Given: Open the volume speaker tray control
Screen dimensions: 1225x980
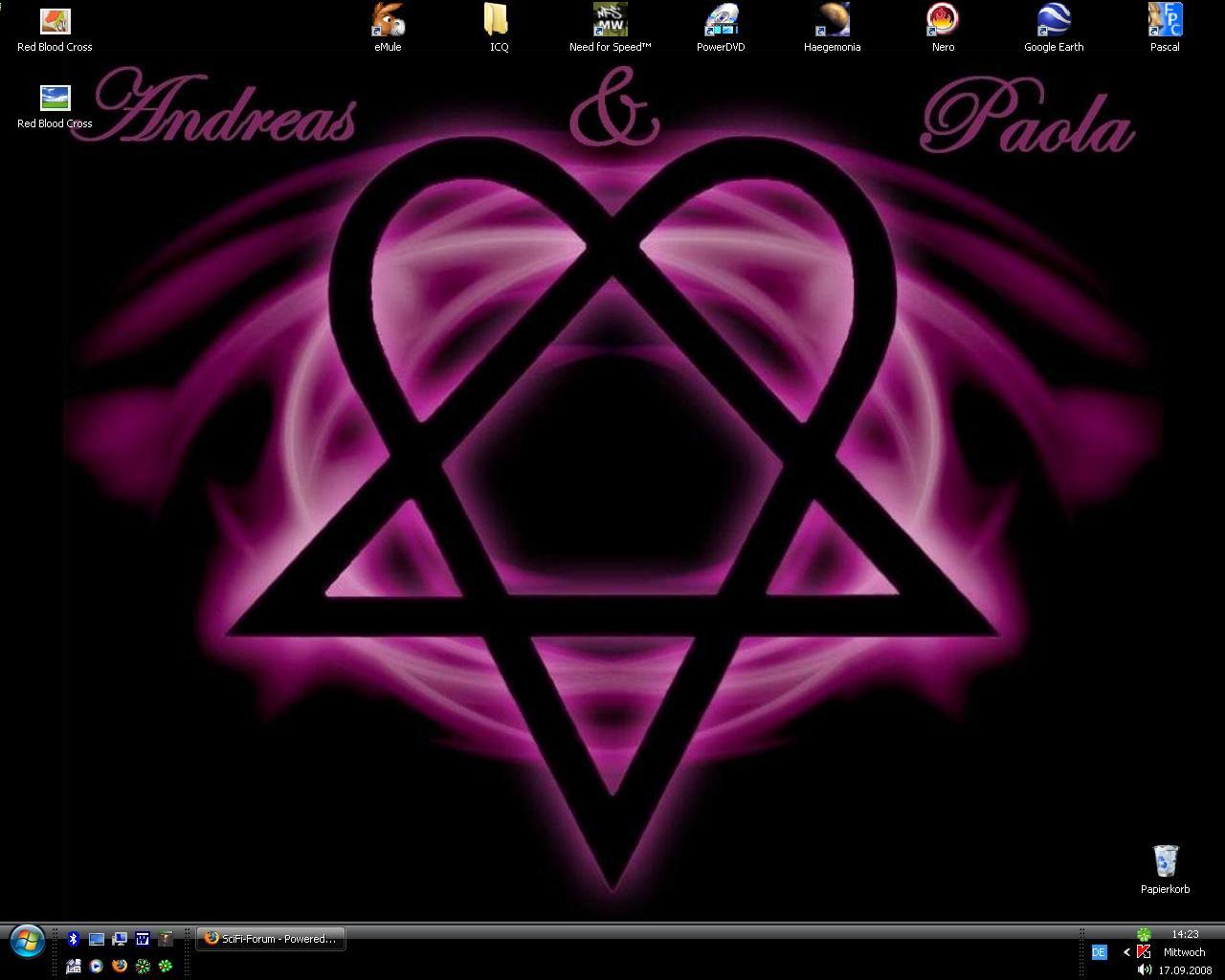Looking at the screenshot, I should point(1144,969).
